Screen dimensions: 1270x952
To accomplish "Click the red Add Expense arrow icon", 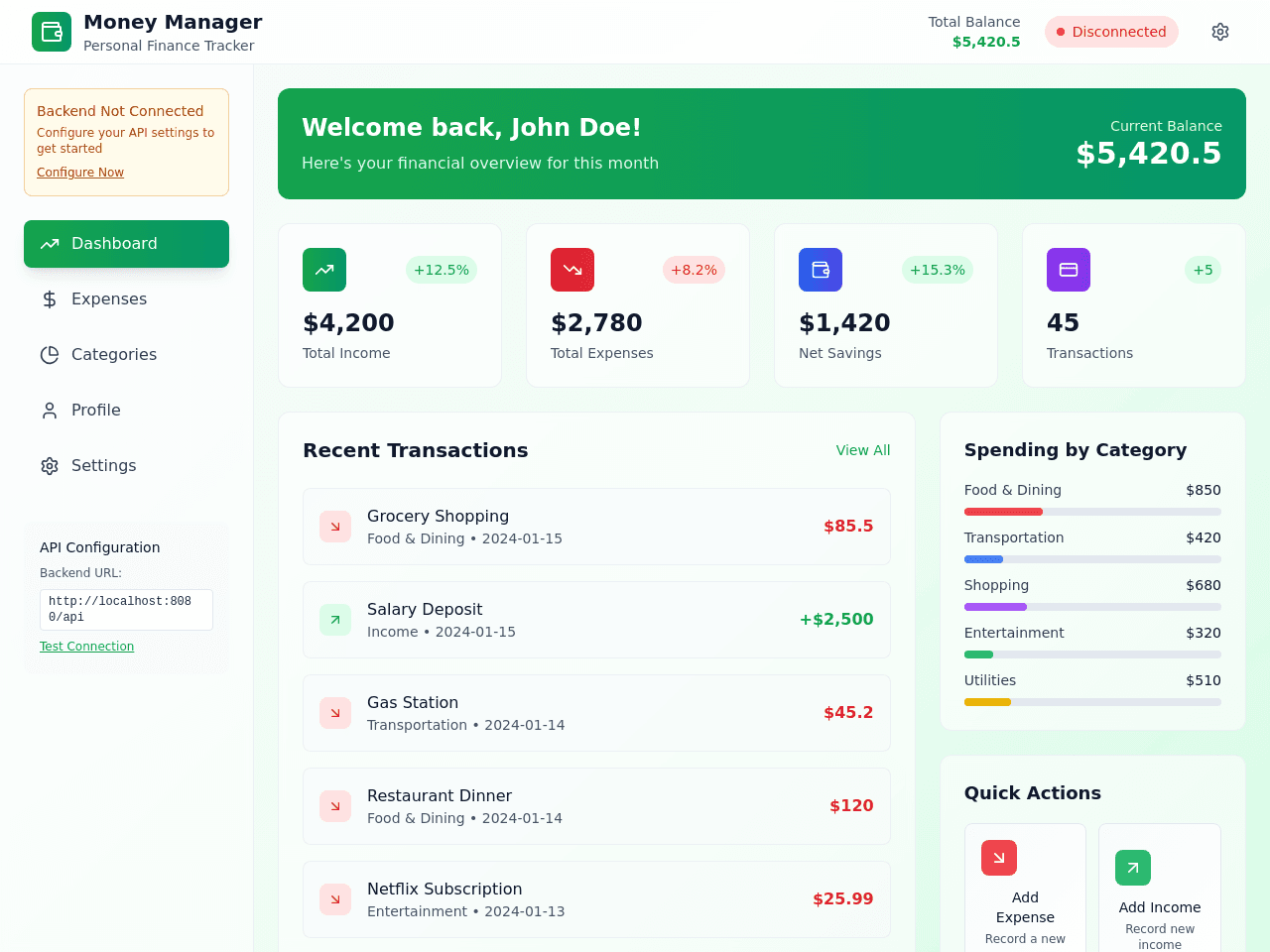I will point(999,858).
